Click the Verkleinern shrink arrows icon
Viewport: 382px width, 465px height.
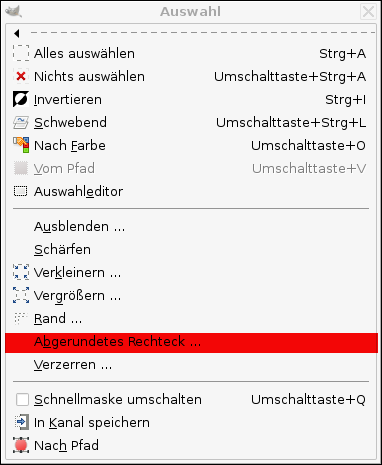click(21, 272)
